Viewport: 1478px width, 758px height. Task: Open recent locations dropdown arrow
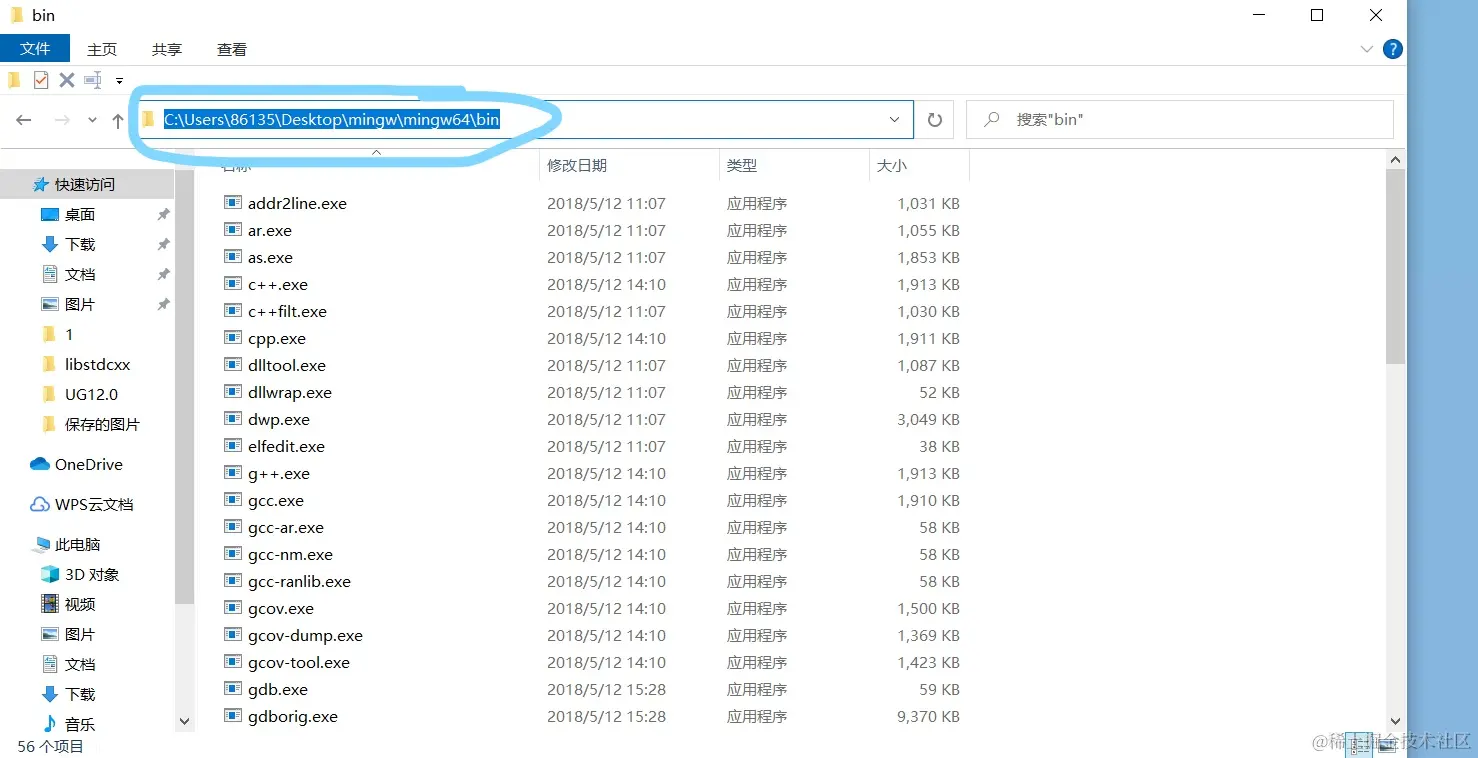pos(92,120)
